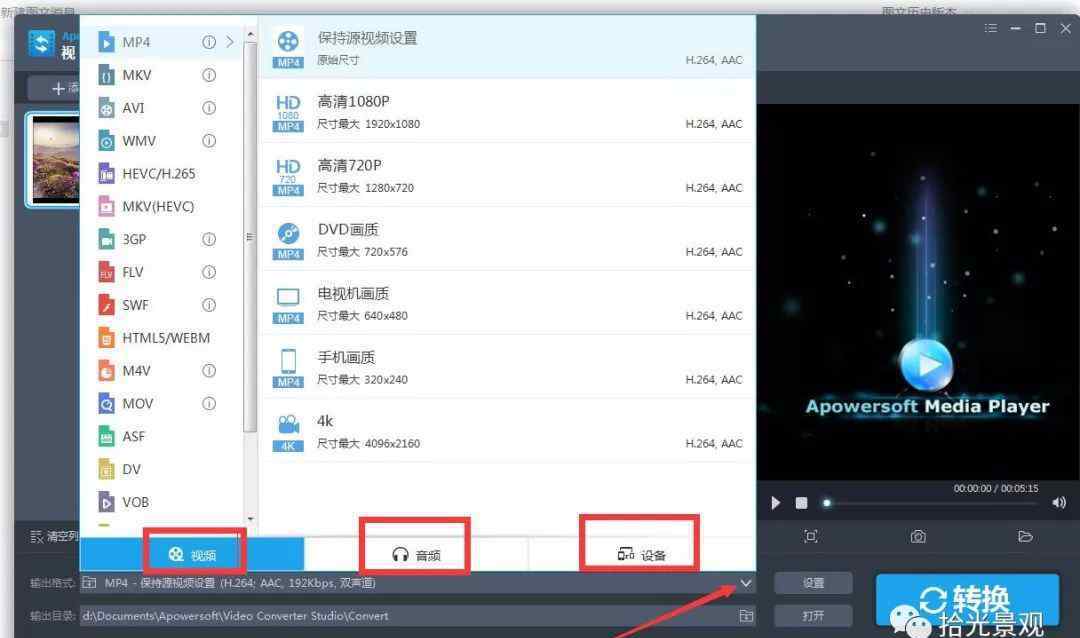Screen dimensions: 1080x638
Task: Open the output format dropdown arrow
Action: (746, 584)
